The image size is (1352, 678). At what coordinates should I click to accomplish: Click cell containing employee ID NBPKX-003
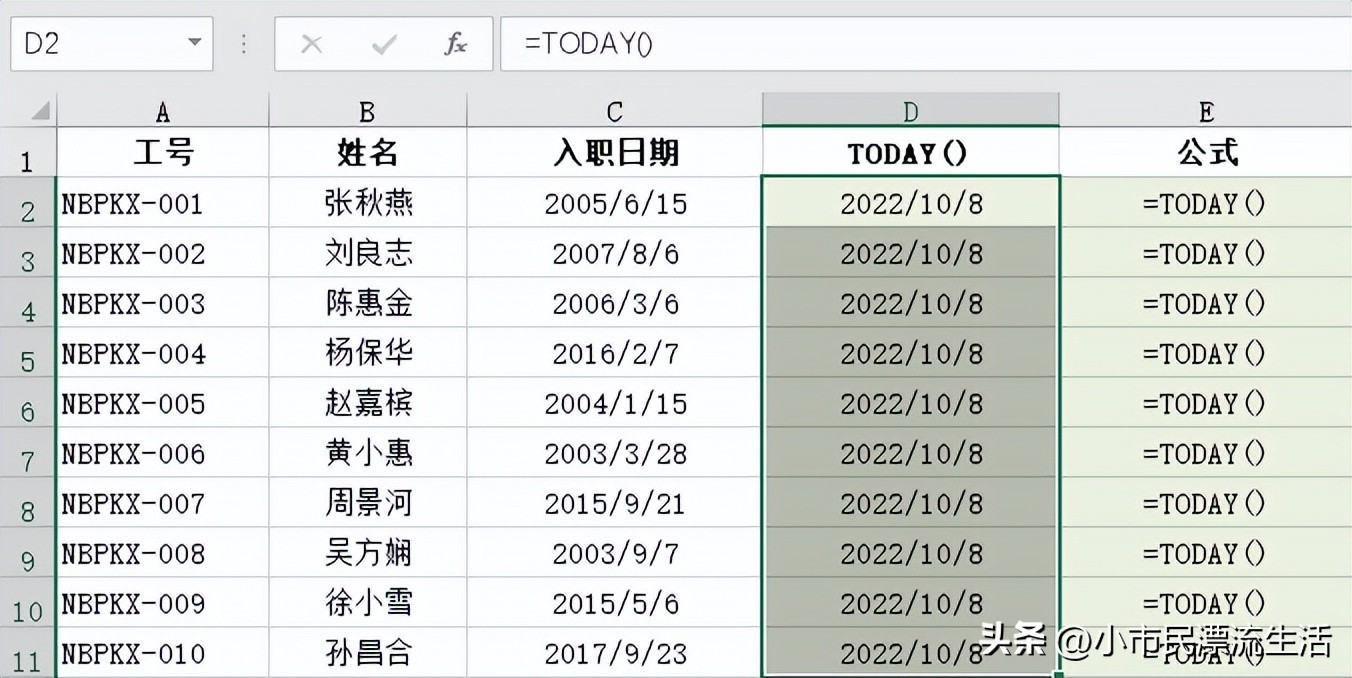(162, 304)
